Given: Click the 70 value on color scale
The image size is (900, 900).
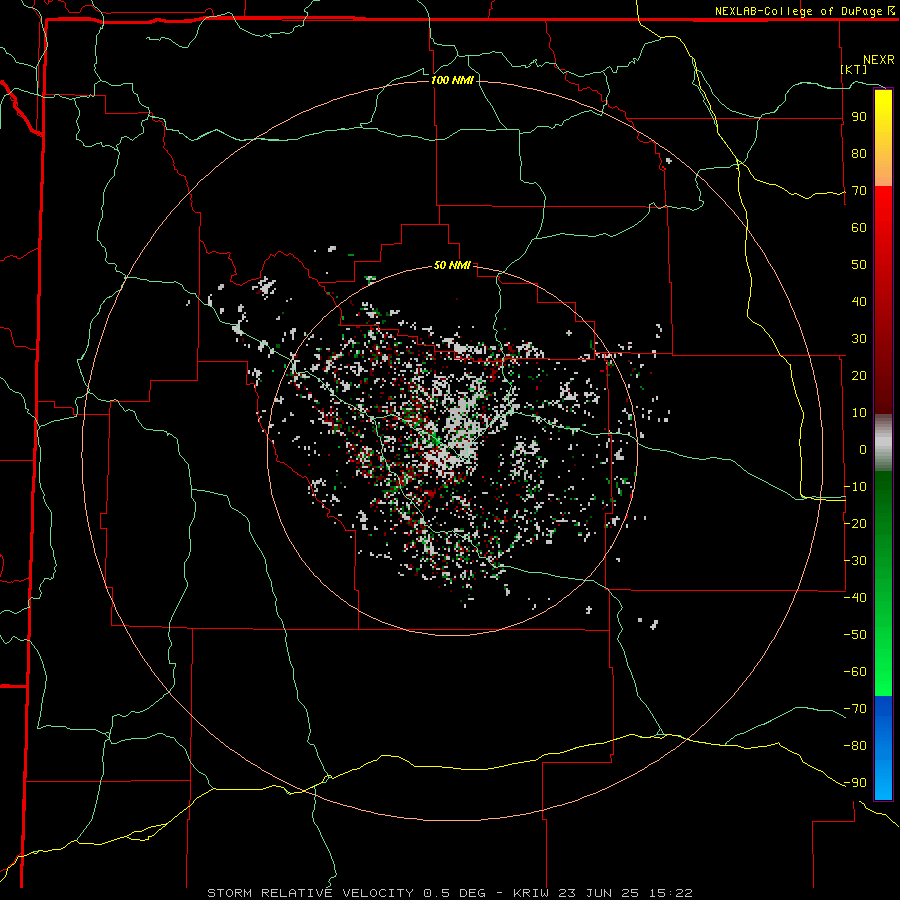Looking at the screenshot, I should pyautogui.click(x=859, y=191).
